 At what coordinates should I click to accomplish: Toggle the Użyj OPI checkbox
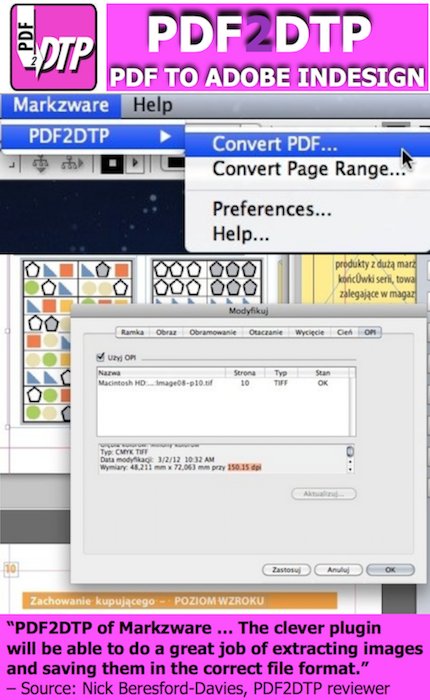[x=100, y=357]
